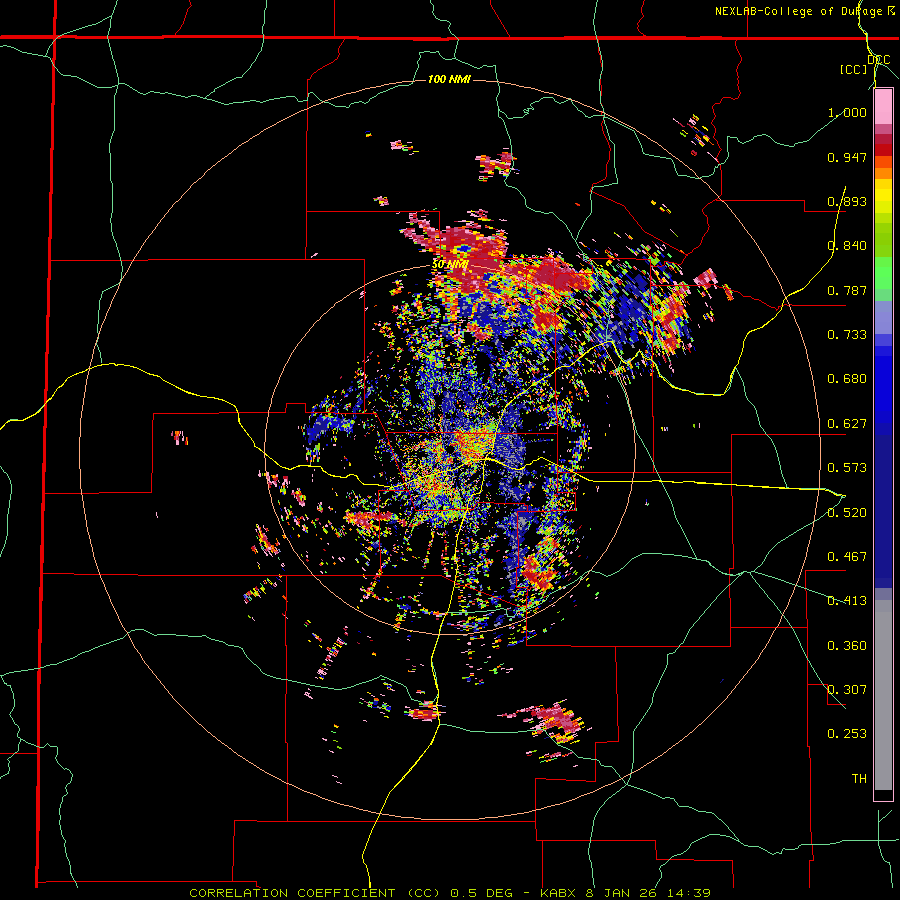Image resolution: width=900 pixels, height=900 pixels.
Task: Click the [CC] legend header label
Action: pos(854,69)
